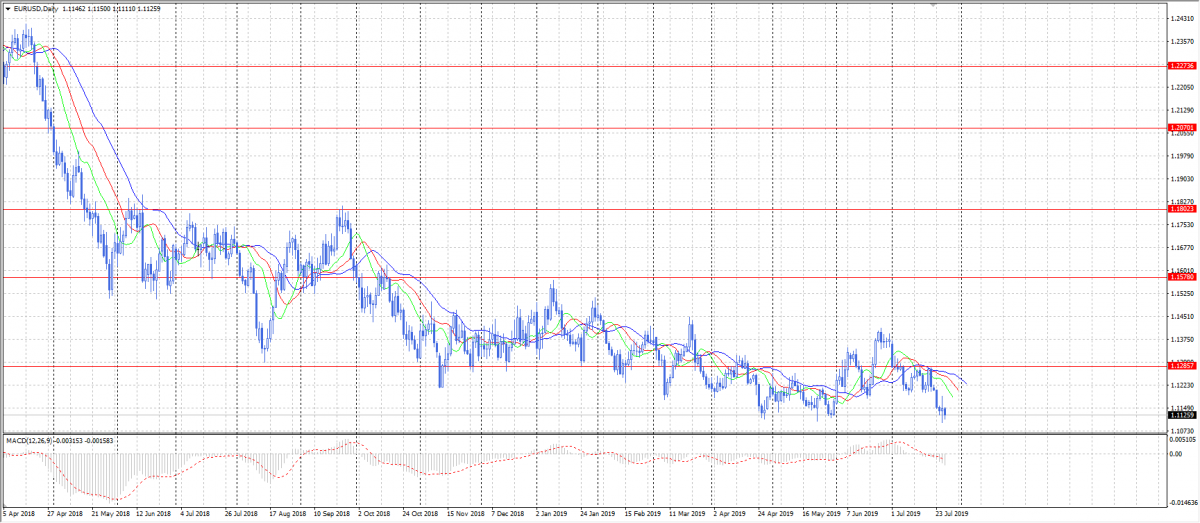Click the 1.15250 price scale value
1200x523 pixels.
tap(1183, 294)
